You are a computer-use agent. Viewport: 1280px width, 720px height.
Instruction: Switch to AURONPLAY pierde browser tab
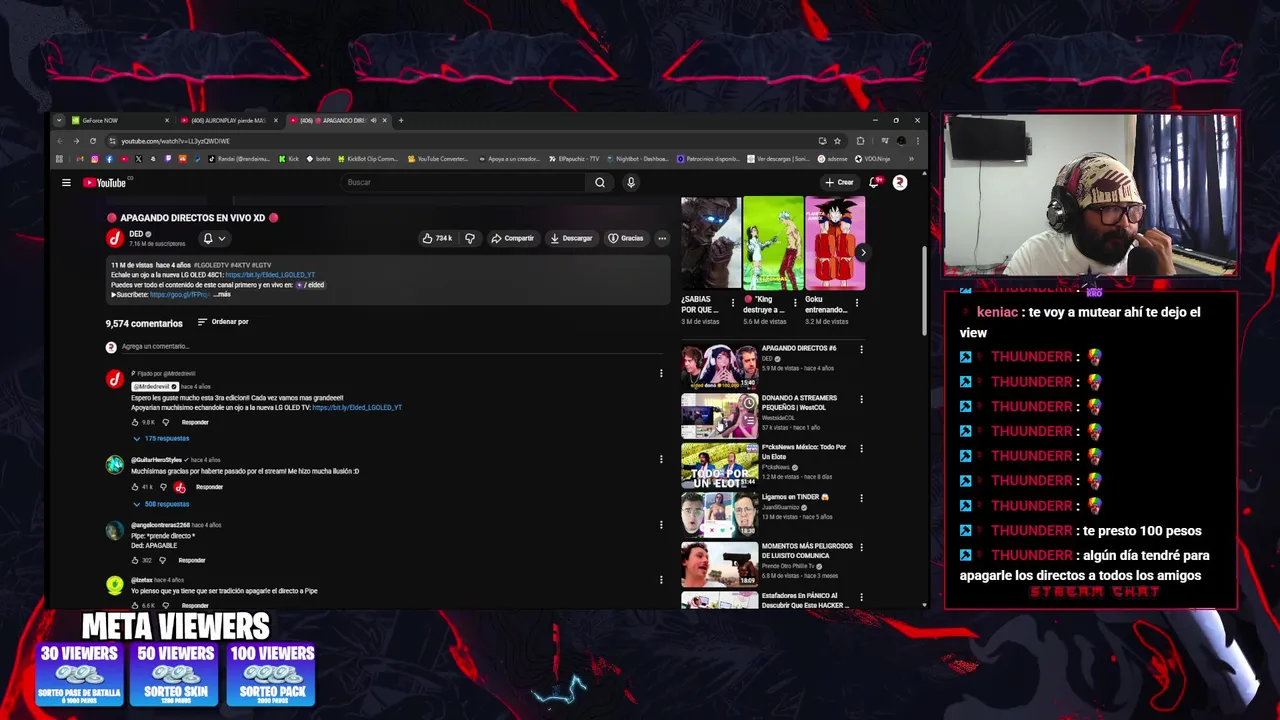(x=229, y=121)
